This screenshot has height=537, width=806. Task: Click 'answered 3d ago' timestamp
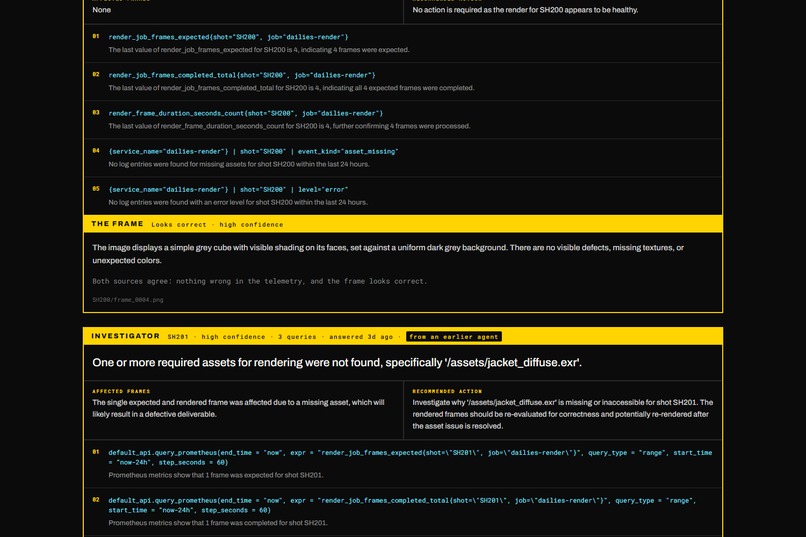[361, 337]
